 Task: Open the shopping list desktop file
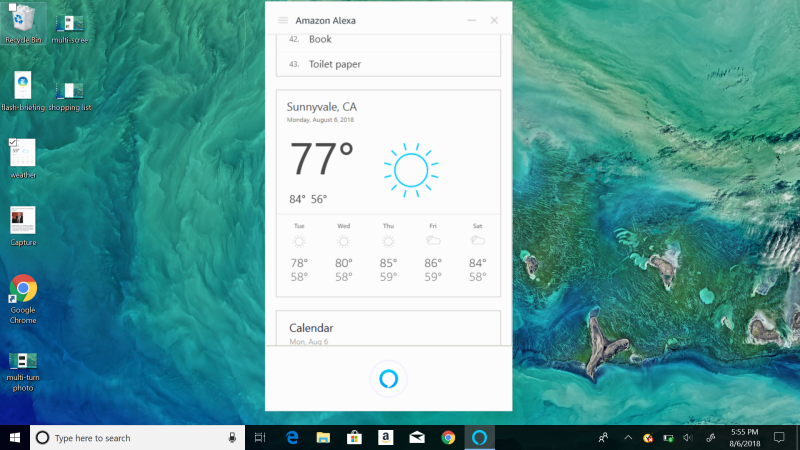(x=70, y=96)
